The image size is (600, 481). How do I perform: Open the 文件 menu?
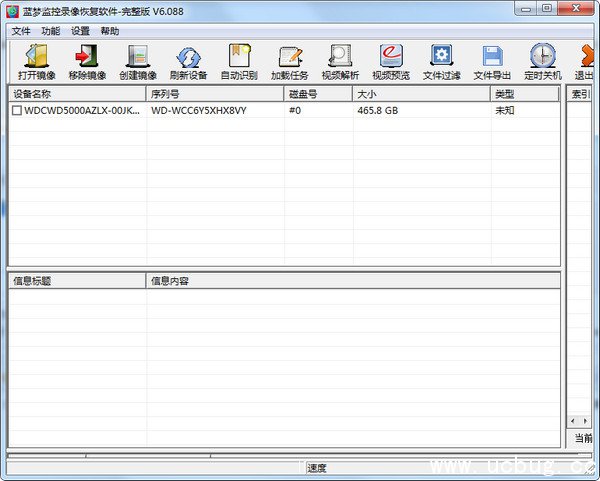[21, 31]
